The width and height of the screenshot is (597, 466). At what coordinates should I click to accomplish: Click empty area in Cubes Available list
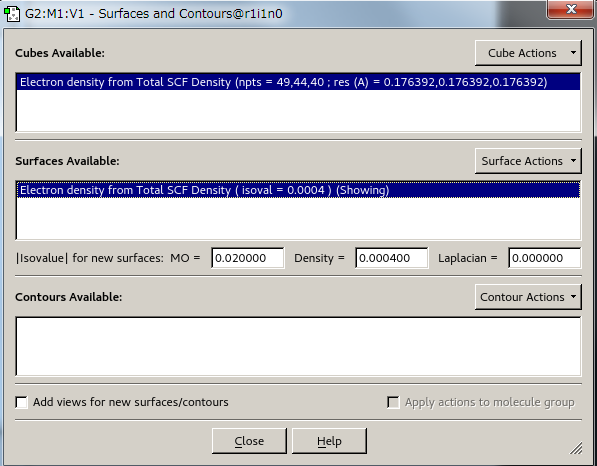click(x=298, y=110)
